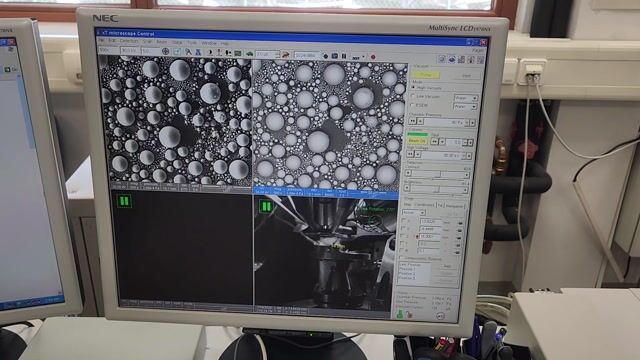Click the pause toolbar icon
Screen dimensions: 640x360
(x=344, y=56)
